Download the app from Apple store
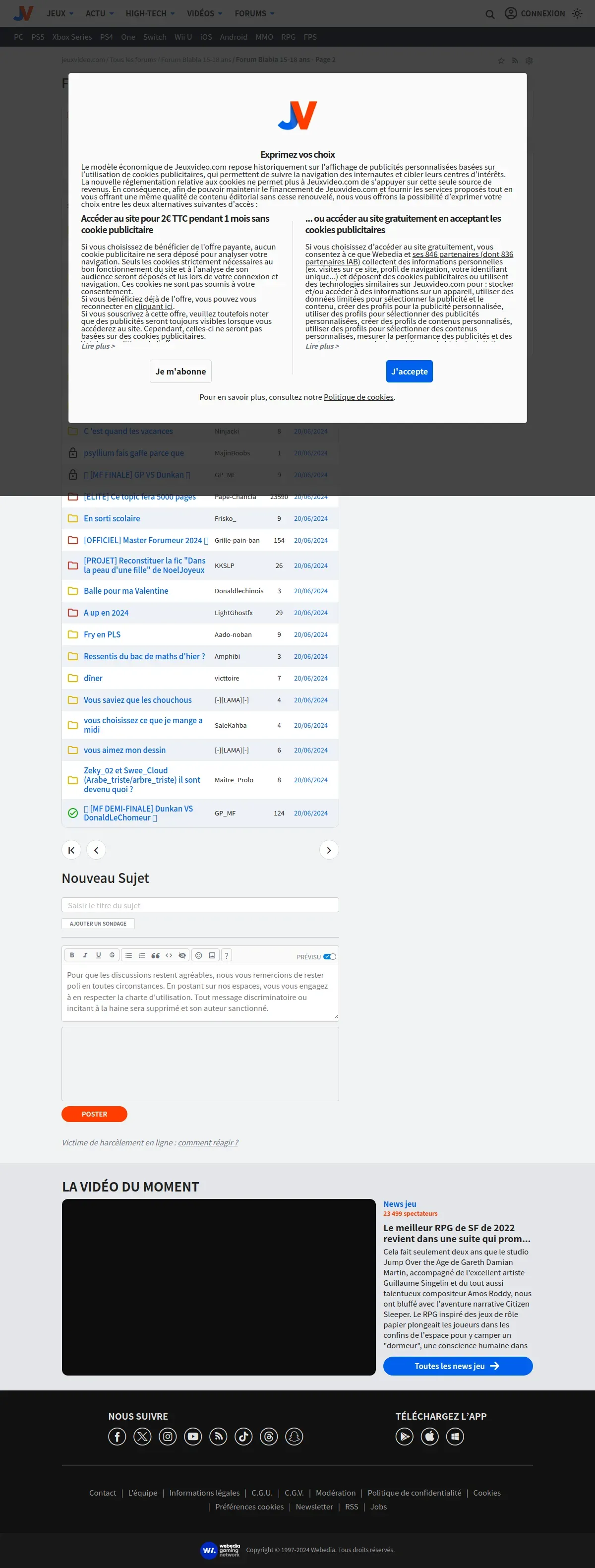 click(x=429, y=1437)
